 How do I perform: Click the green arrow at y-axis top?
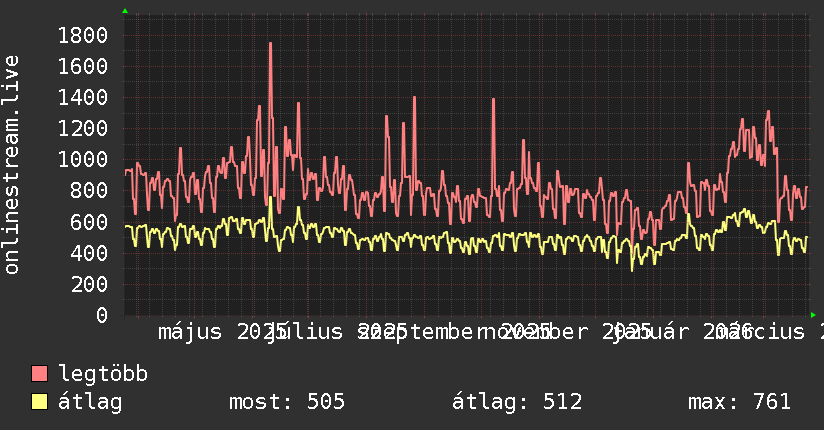tap(125, 11)
